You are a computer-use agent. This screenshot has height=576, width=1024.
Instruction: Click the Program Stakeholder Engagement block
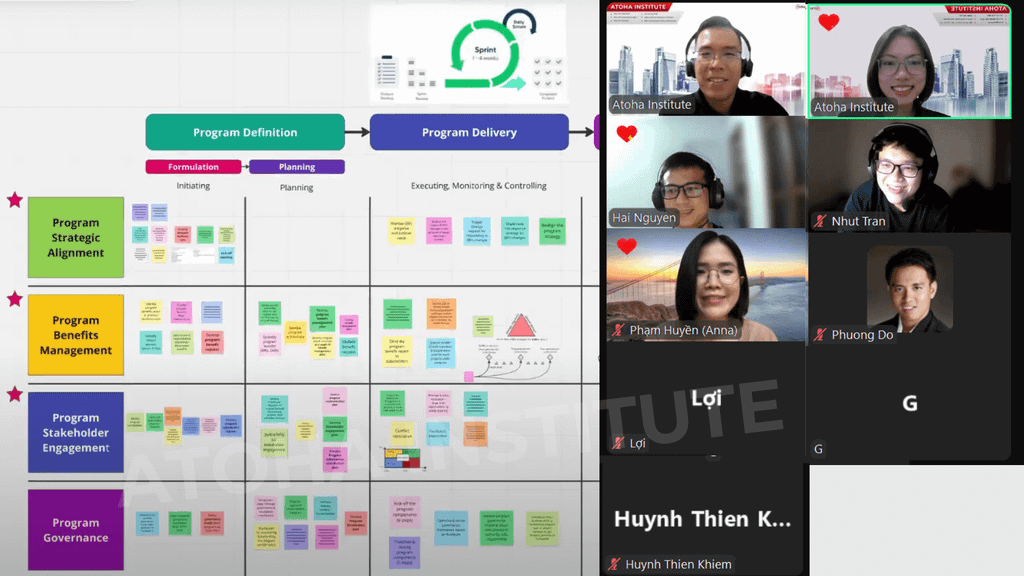(76, 432)
